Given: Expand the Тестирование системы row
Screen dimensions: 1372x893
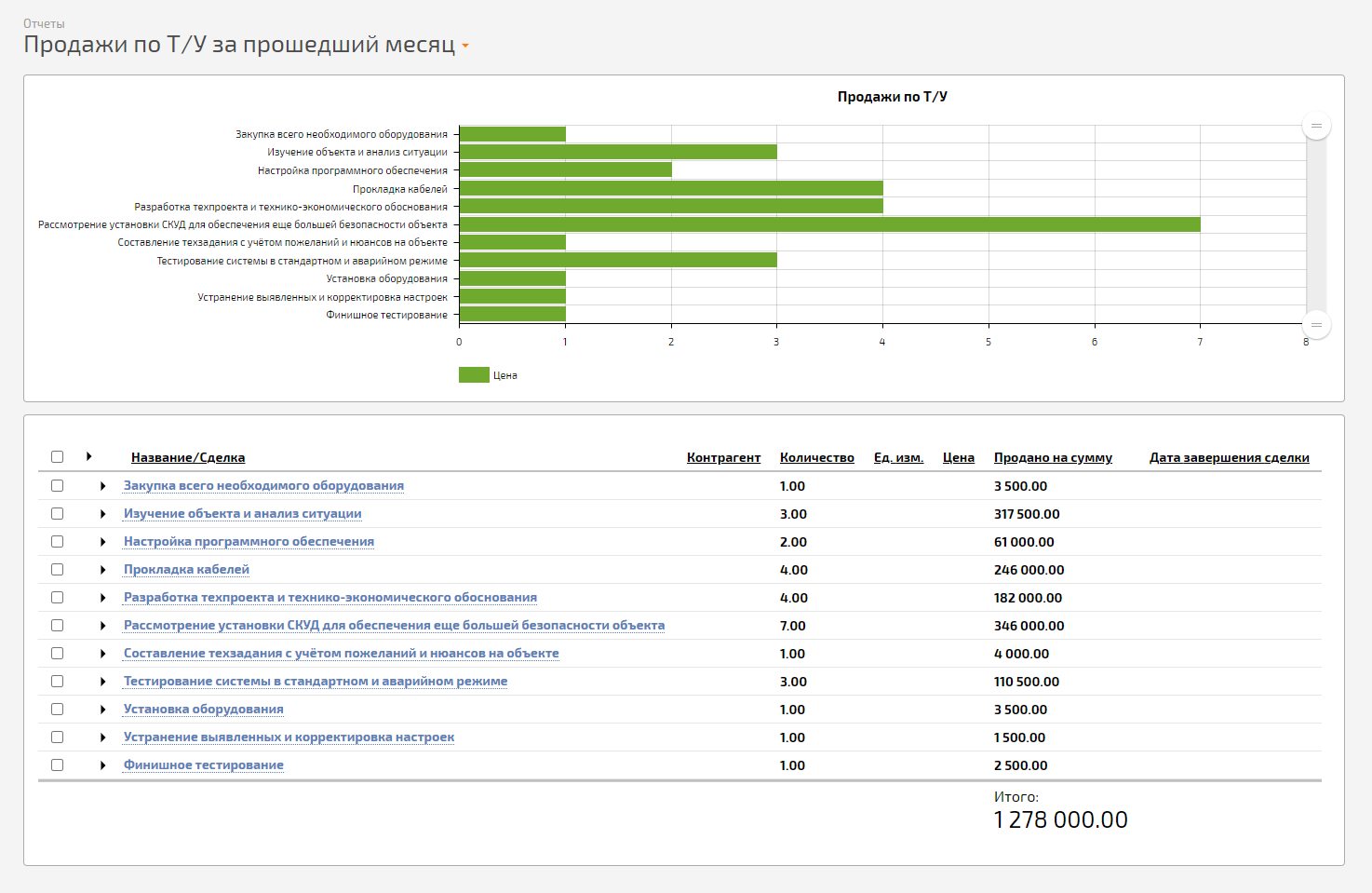Looking at the screenshot, I should tap(102, 682).
